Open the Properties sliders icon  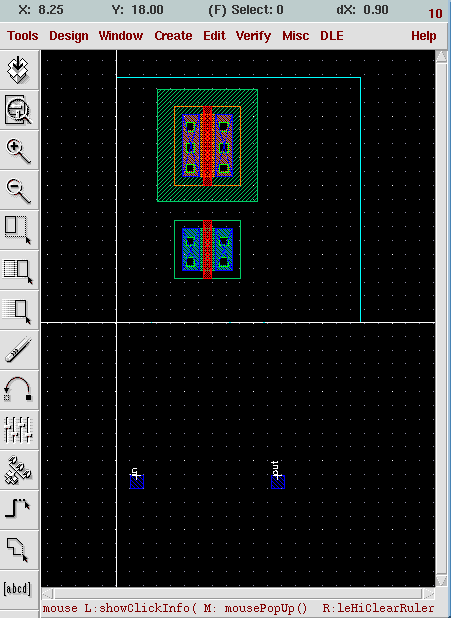tap(19, 430)
